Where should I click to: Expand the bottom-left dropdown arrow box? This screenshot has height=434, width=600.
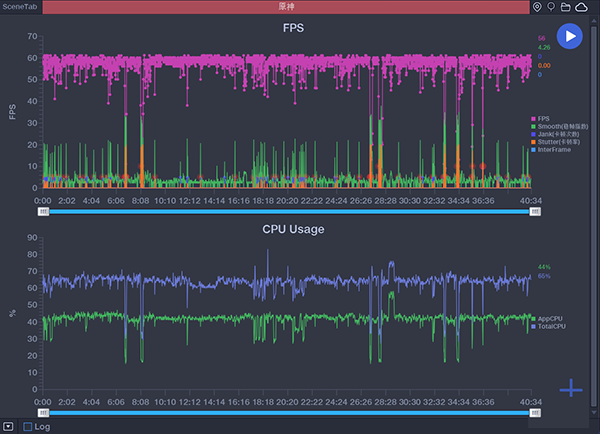8,427
